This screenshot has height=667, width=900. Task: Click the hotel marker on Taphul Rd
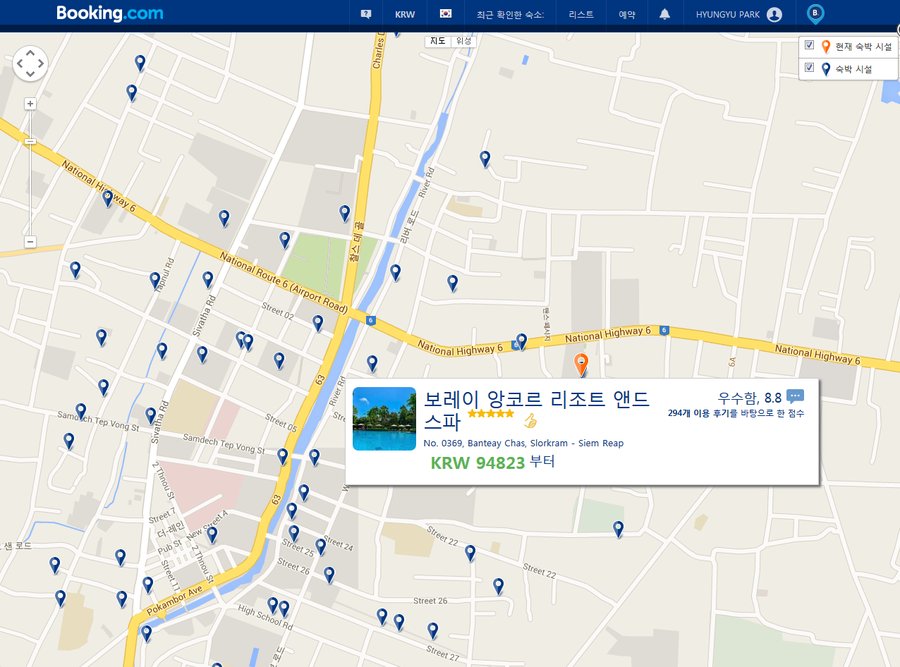[154, 280]
